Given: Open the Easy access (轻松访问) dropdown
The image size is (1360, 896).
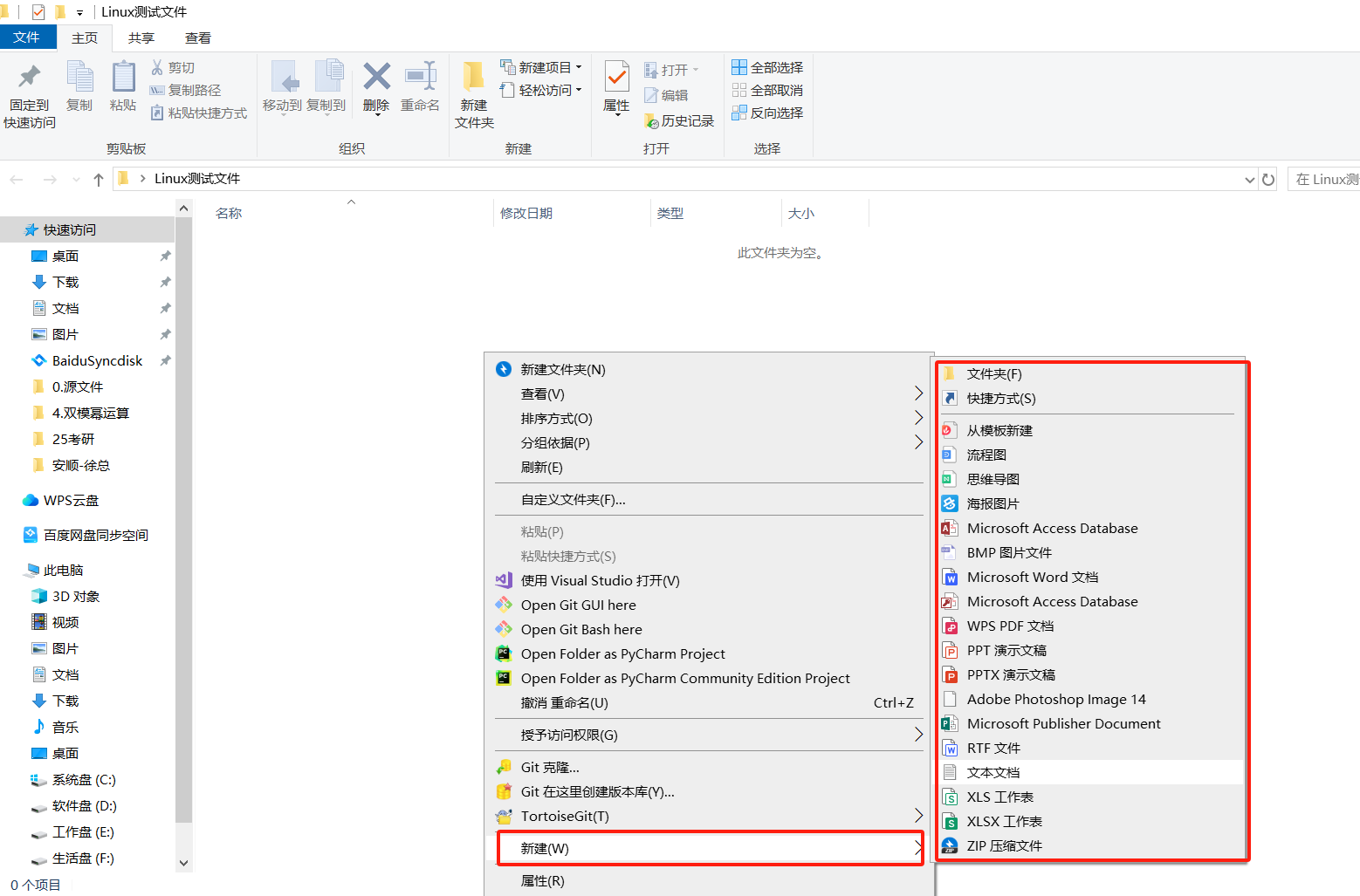Looking at the screenshot, I should point(540,90).
